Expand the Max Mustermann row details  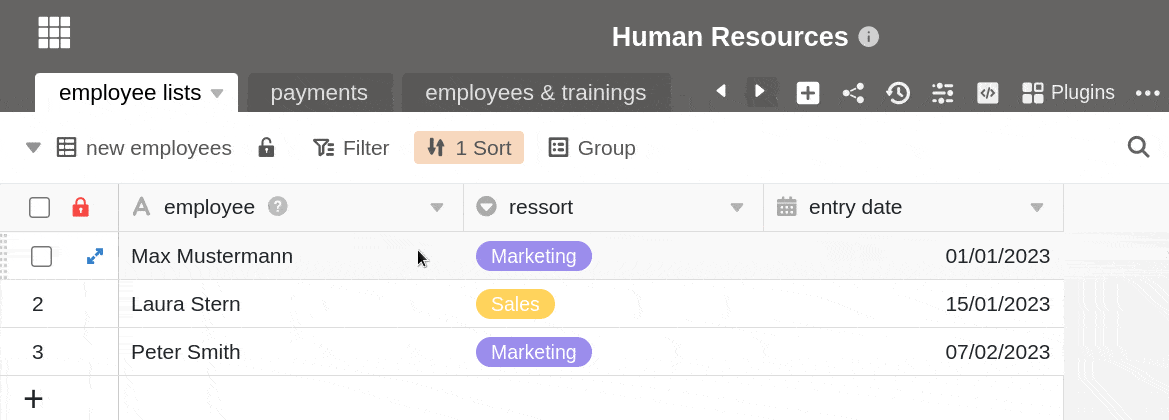coord(95,256)
